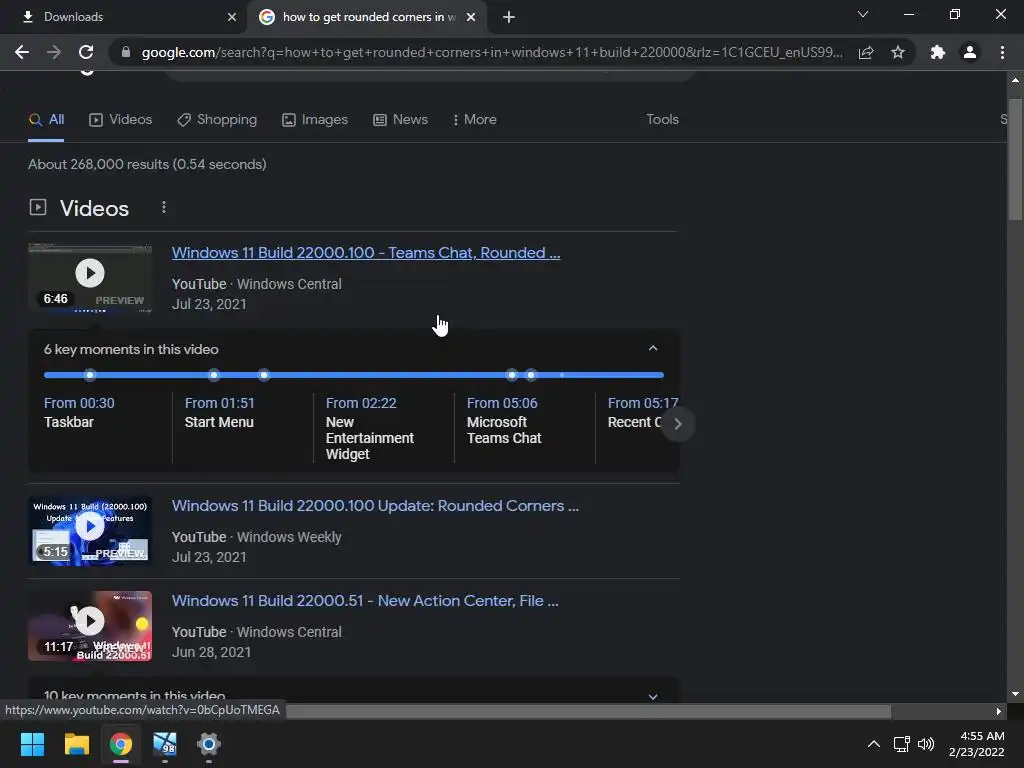1024x768 pixels.
Task: Open the tab search chevron
Action: (x=863, y=14)
